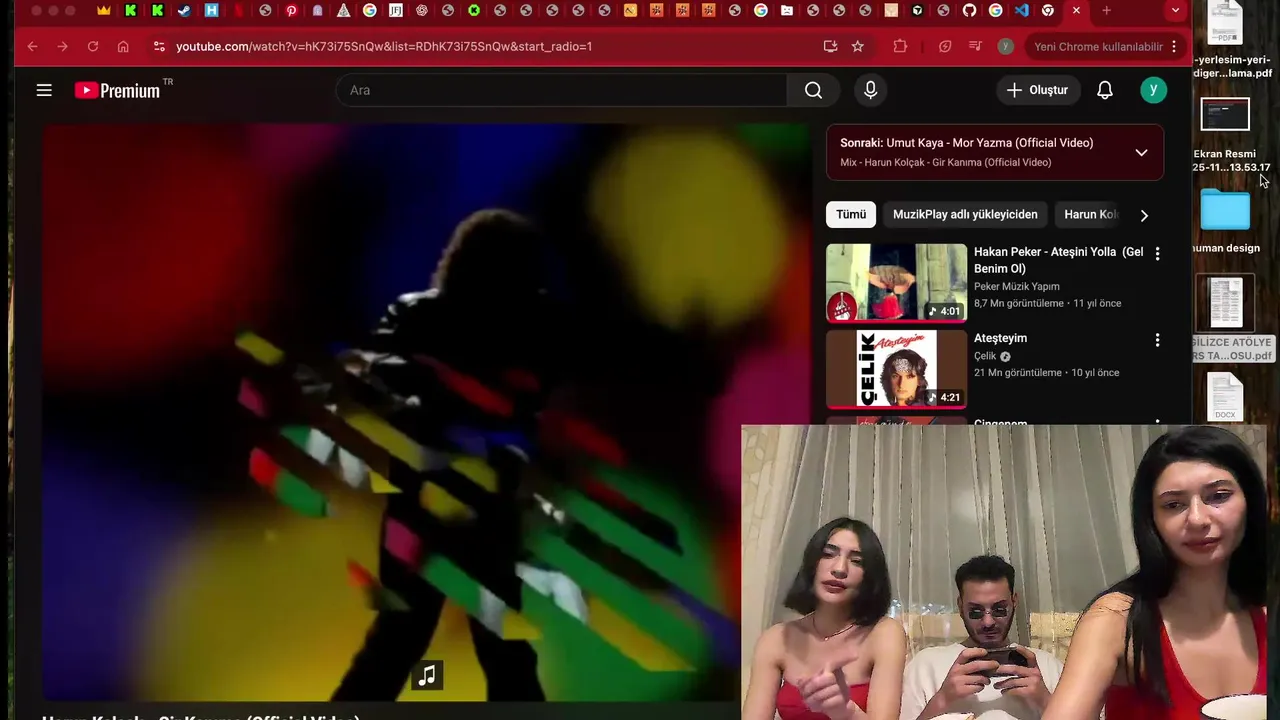Open Hakan Peker video thumbnail
Viewport: 1280px width, 720px height.
896,283
